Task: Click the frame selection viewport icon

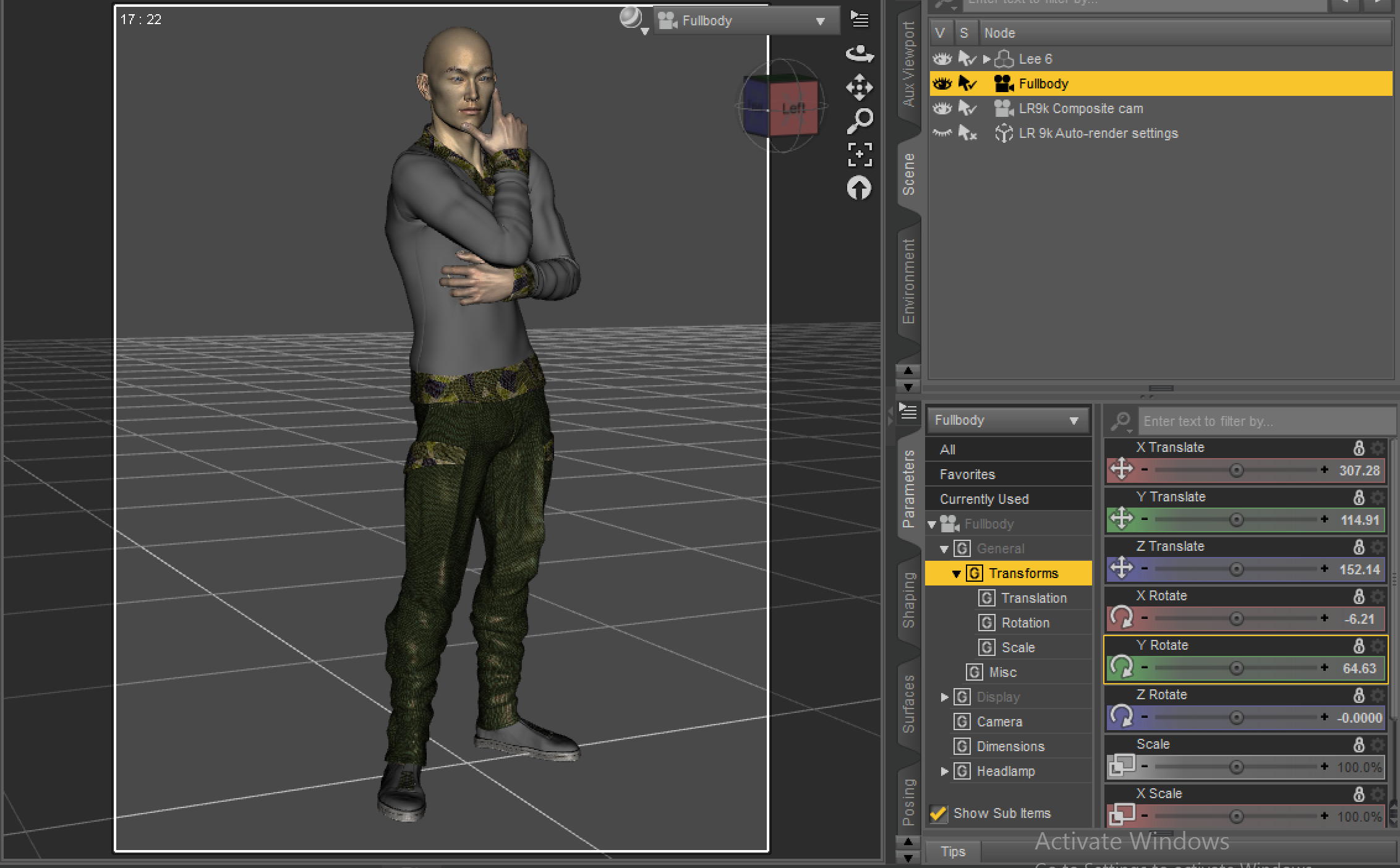Action: (860, 155)
